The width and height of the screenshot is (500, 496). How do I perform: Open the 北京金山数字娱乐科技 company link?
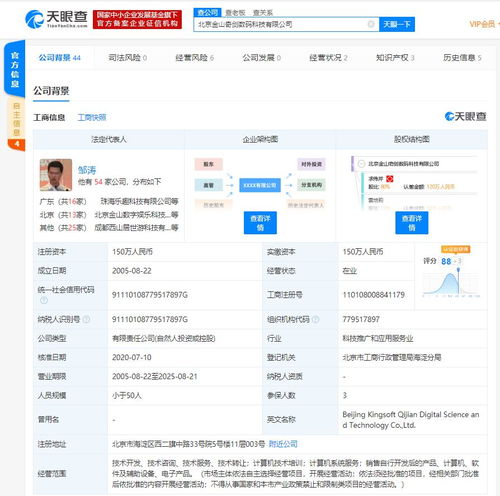[x=136, y=214]
